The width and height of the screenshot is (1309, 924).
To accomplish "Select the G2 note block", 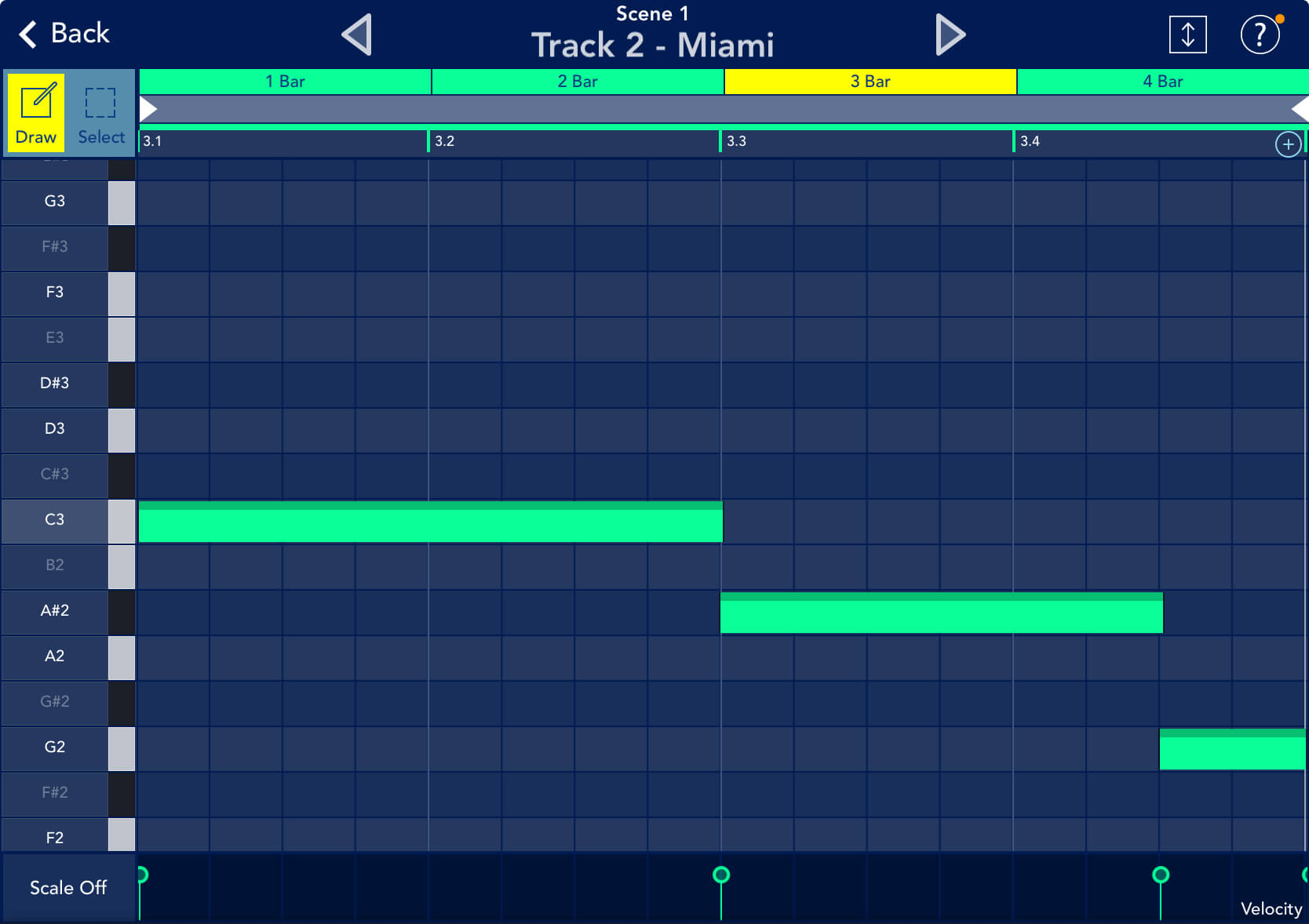I will (x=1232, y=750).
